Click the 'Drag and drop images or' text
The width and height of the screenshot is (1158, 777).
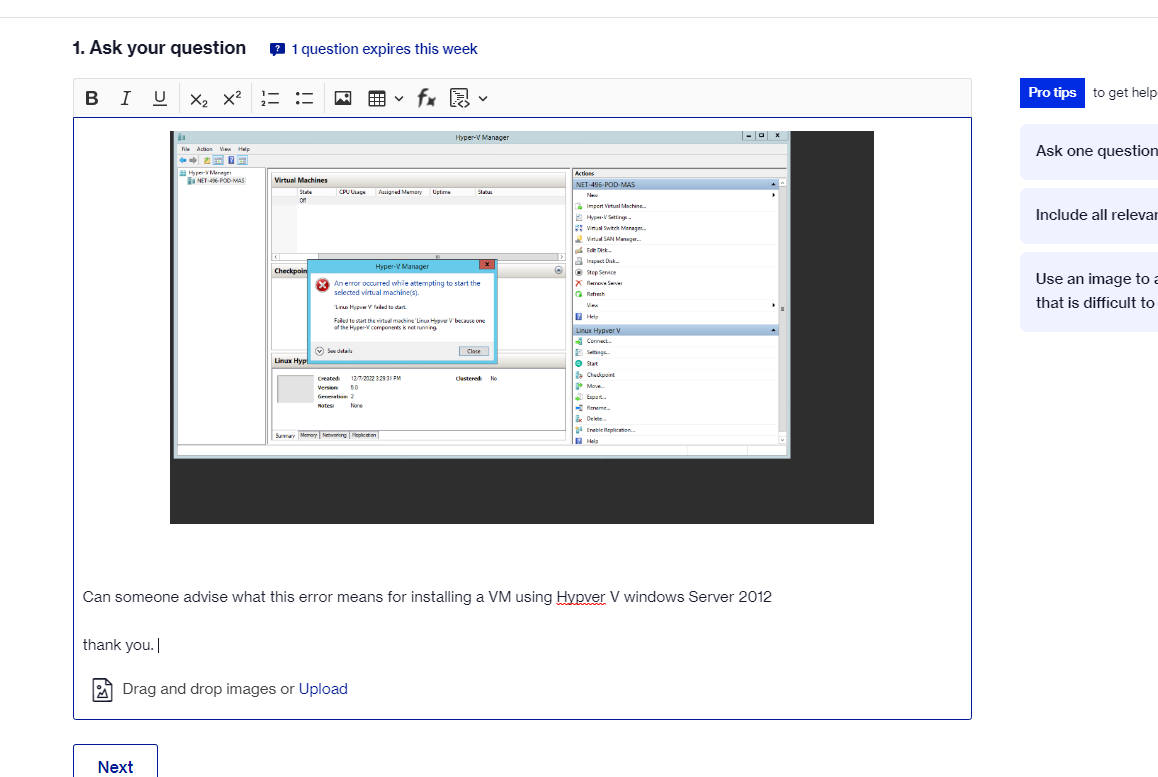click(x=208, y=689)
